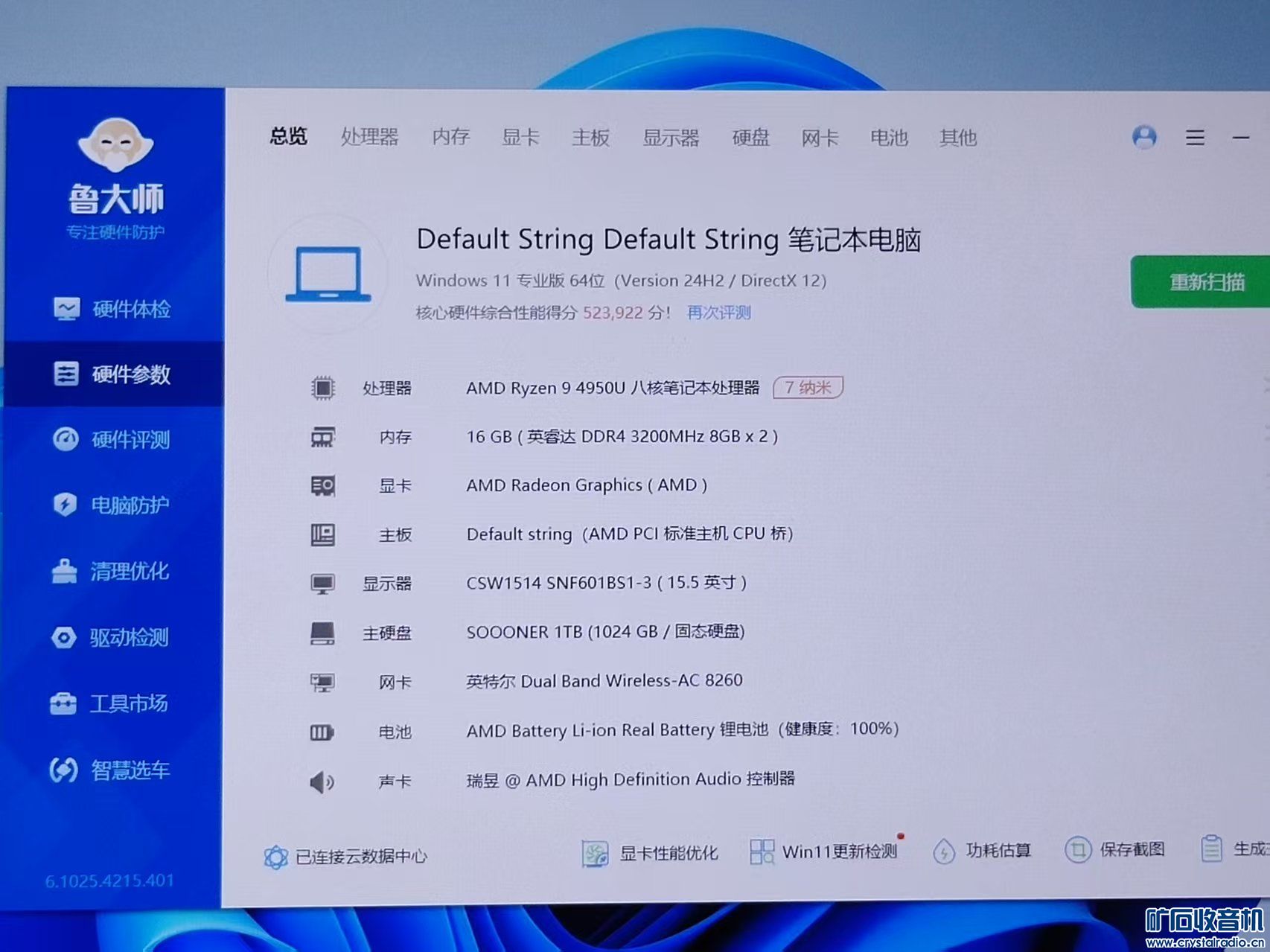Switch to the 显示器 tab
This screenshot has height=952, width=1270.
671,138
